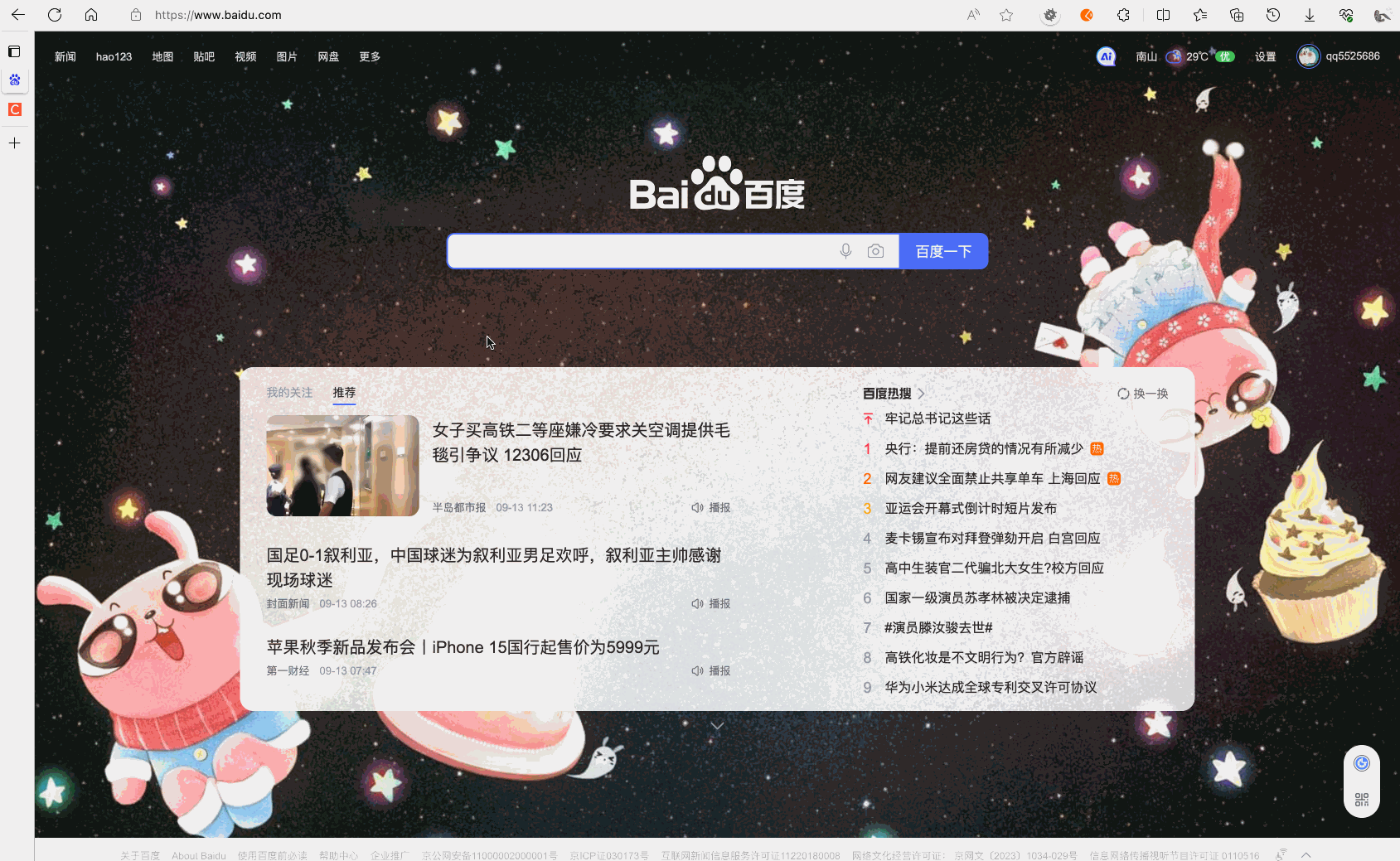Click the 百度一下 search button
1400x861 pixels.
[x=942, y=250]
